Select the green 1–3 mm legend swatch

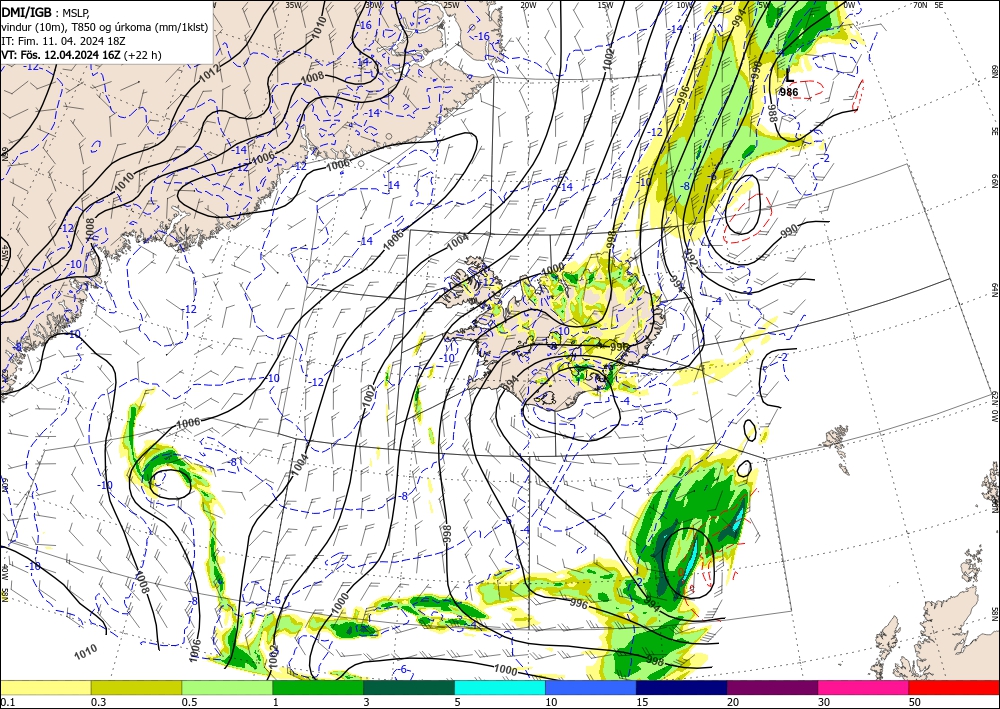pos(318,688)
